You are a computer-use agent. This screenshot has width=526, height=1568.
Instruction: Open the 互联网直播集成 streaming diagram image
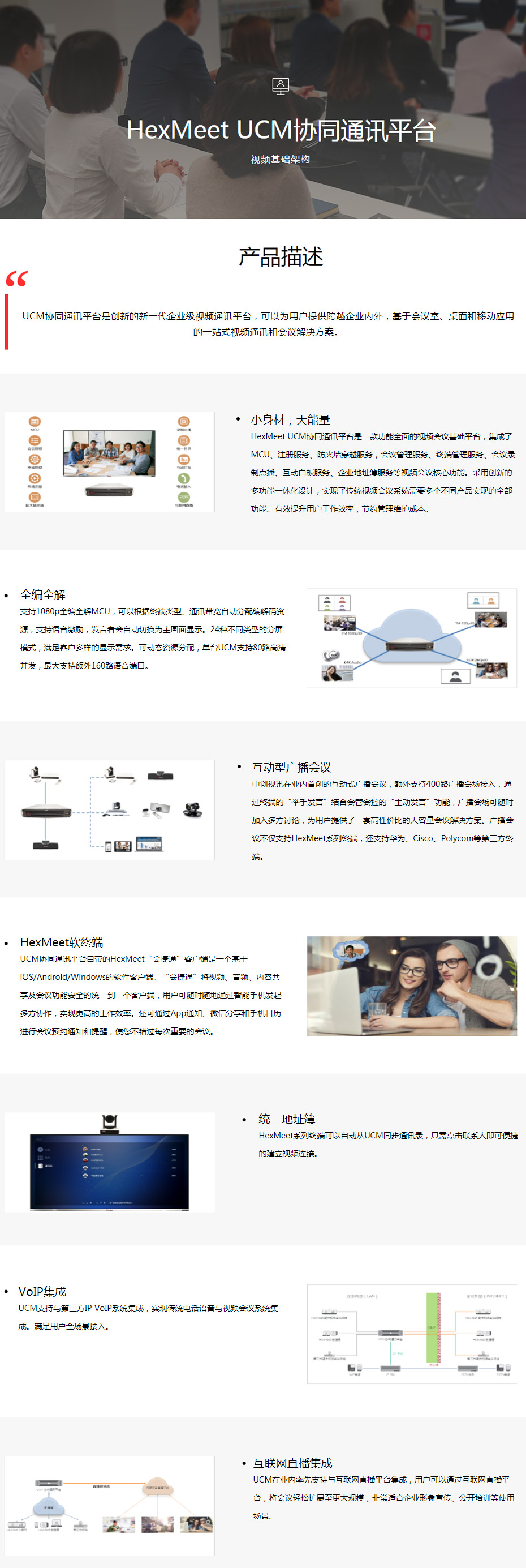(x=110, y=1506)
